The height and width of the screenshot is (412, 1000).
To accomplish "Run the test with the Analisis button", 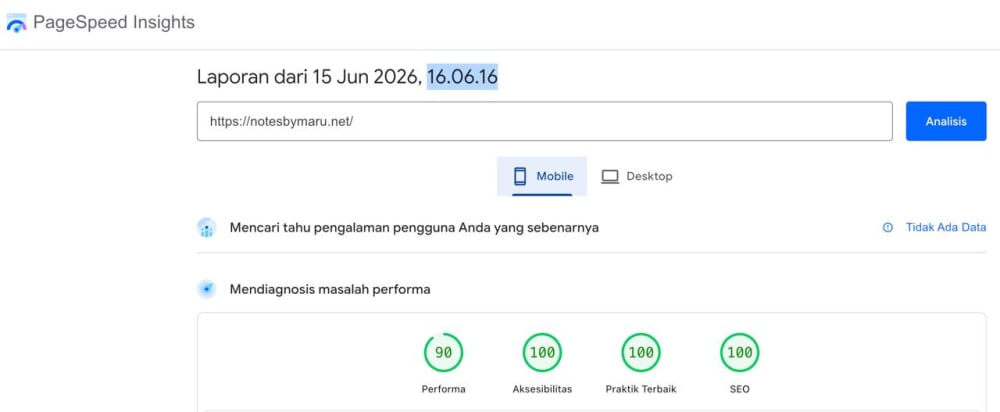I will tap(946, 121).
